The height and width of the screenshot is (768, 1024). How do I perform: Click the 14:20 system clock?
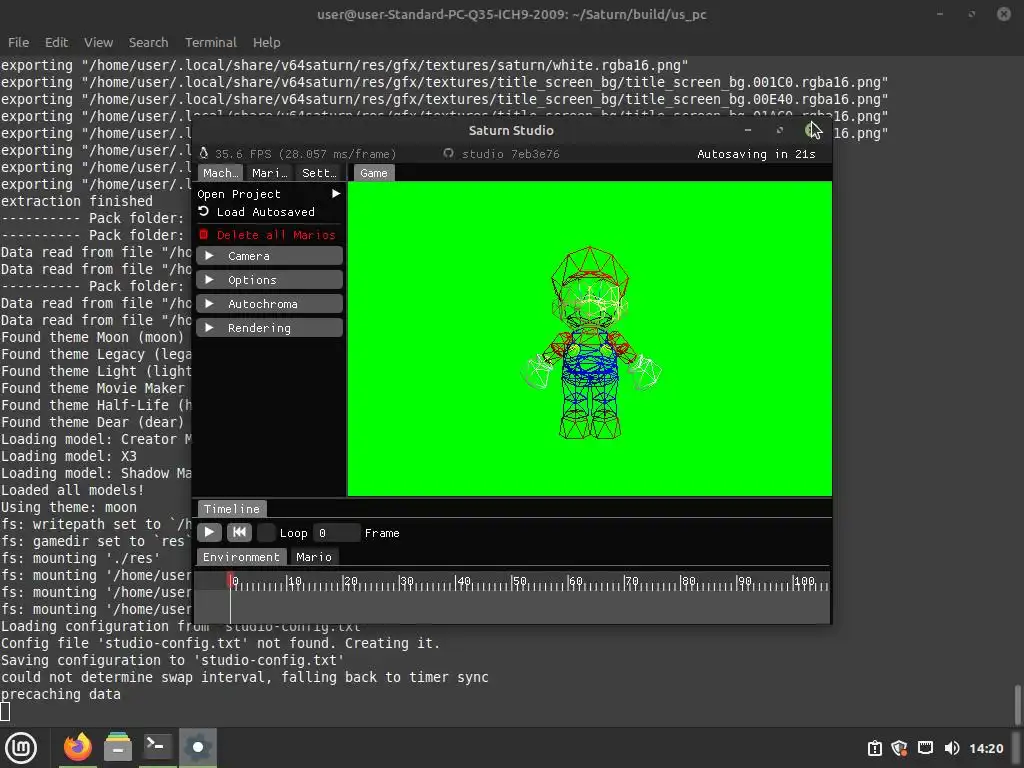tap(986, 748)
